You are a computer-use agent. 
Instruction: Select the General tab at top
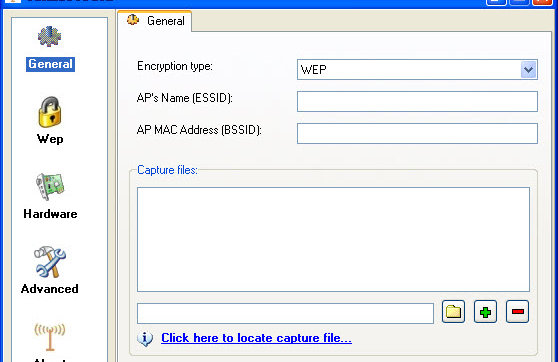[x=156, y=21]
